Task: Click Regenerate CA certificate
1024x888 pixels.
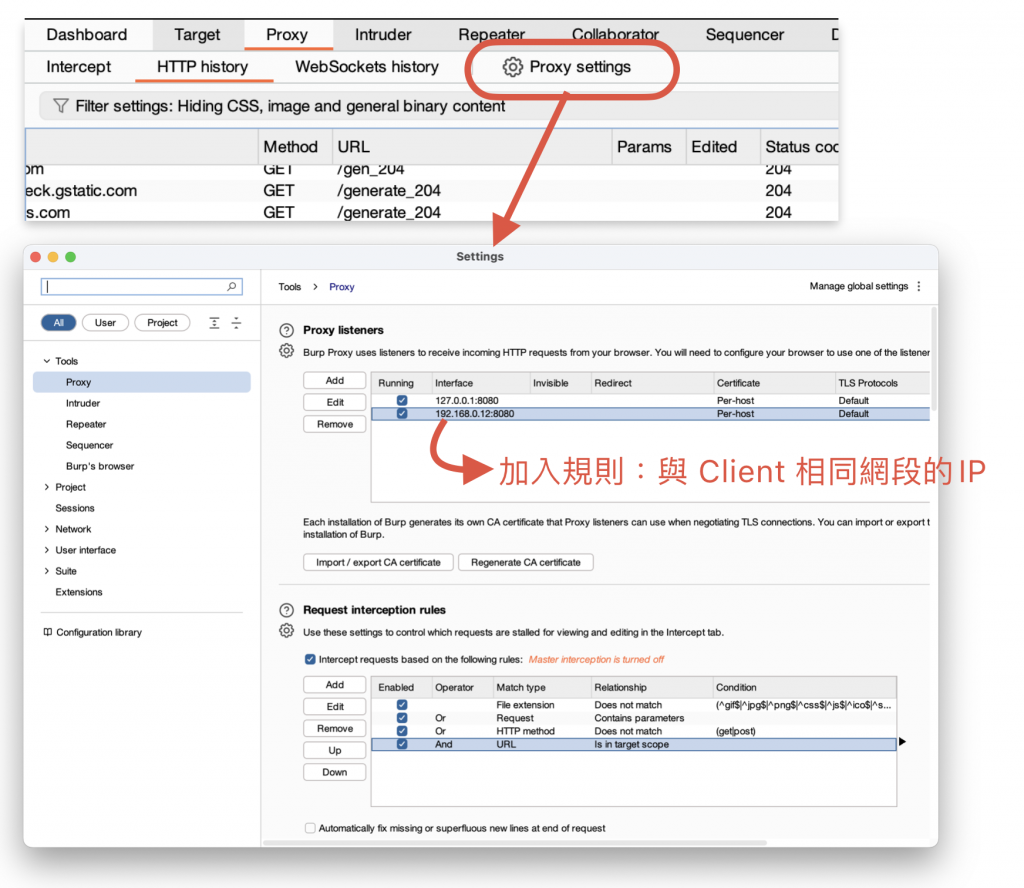Action: 526,562
